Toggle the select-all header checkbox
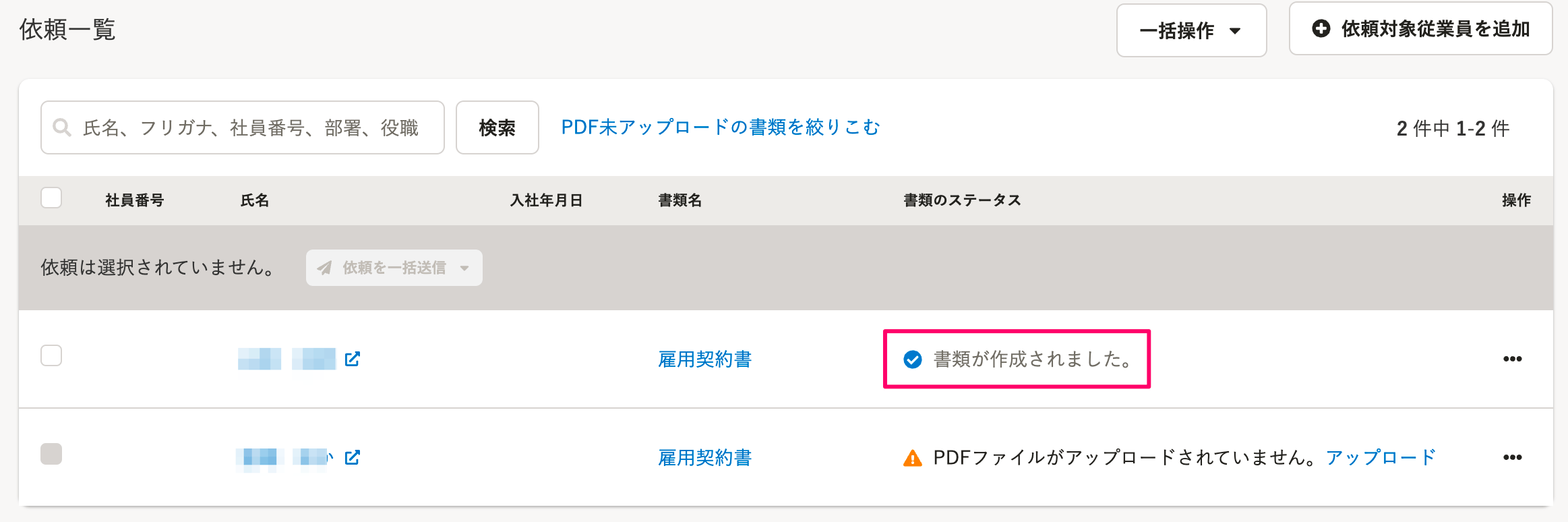Viewport: 1568px width, 522px height. [51, 198]
